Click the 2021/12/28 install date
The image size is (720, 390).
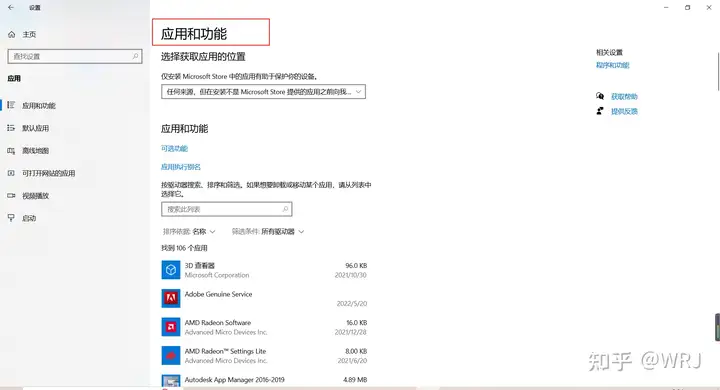[x=351, y=332]
